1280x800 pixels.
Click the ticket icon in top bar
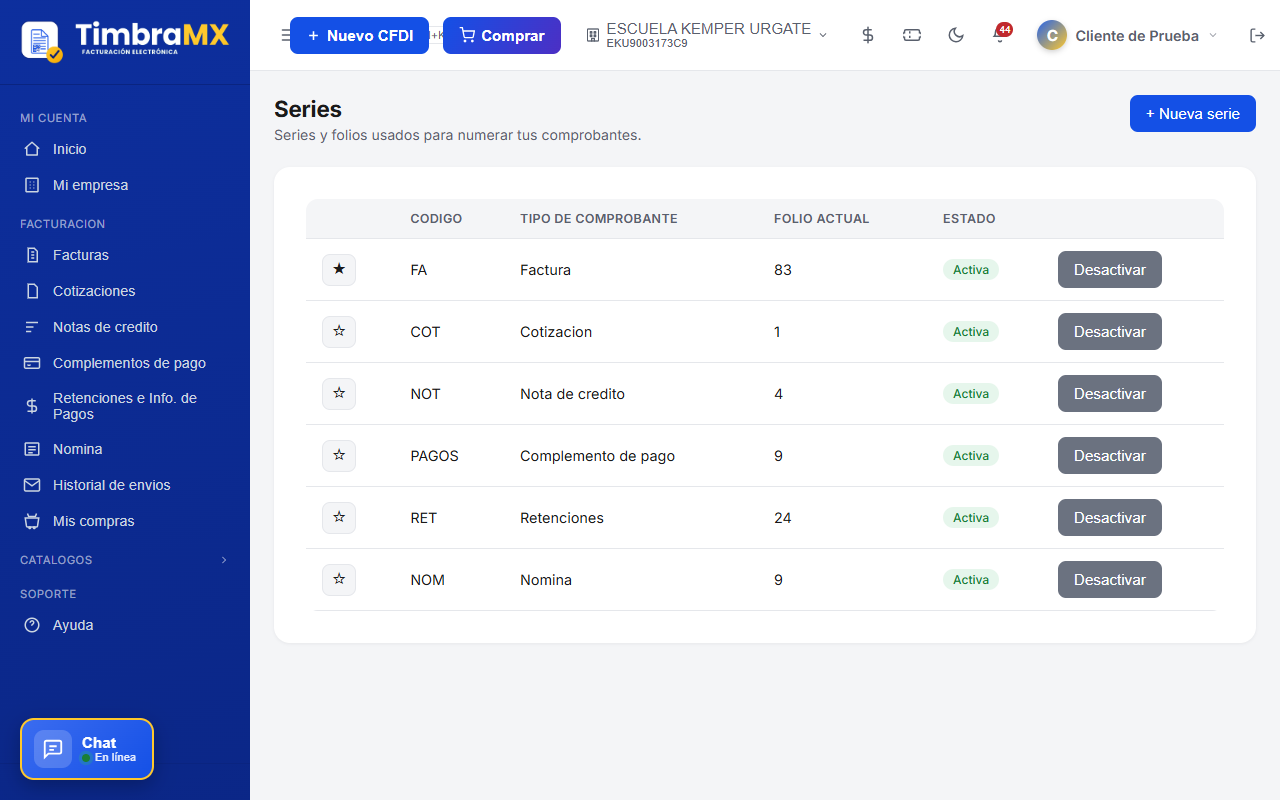click(912, 35)
